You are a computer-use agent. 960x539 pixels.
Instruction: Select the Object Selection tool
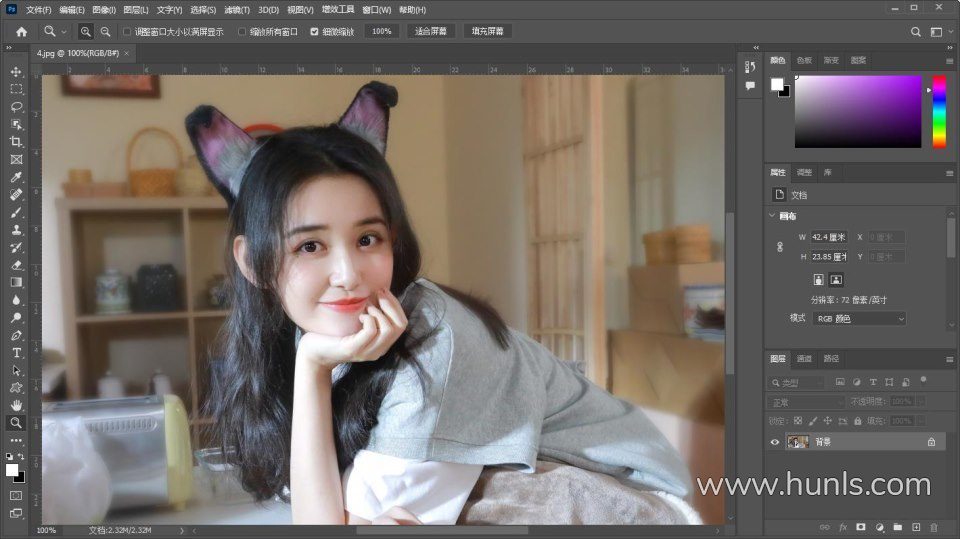(x=17, y=124)
